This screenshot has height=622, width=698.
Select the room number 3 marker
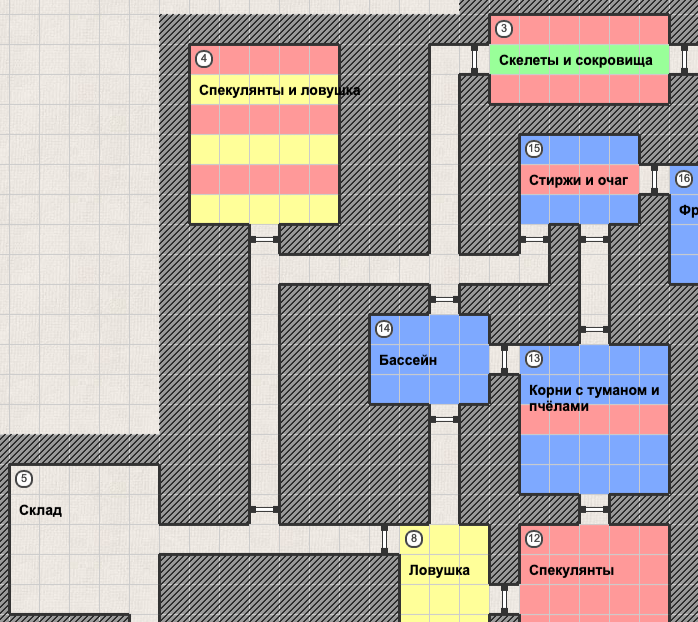click(504, 29)
